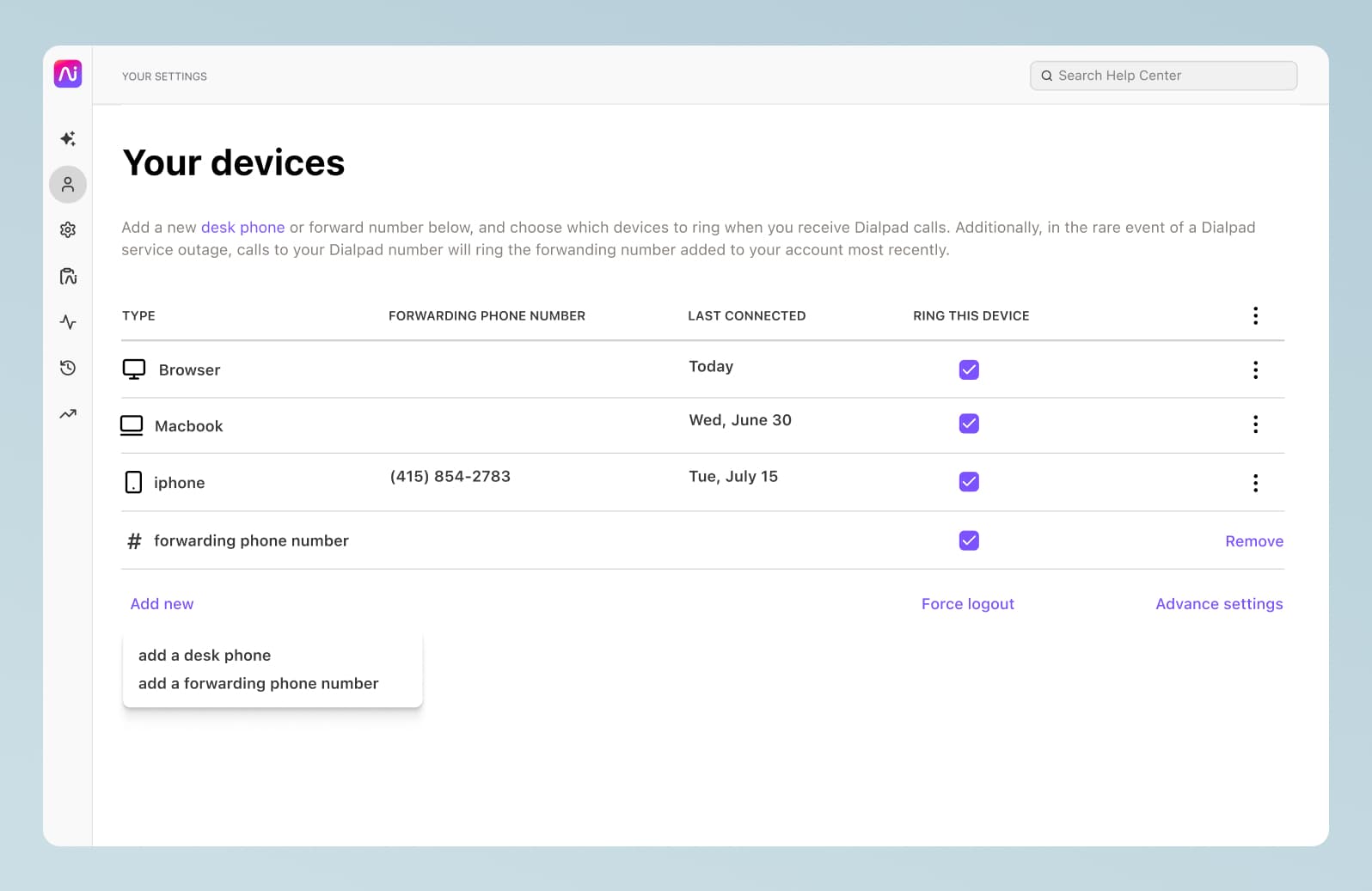Open the analytics trend arrow icon
The width and height of the screenshot is (1372, 891).
[68, 414]
